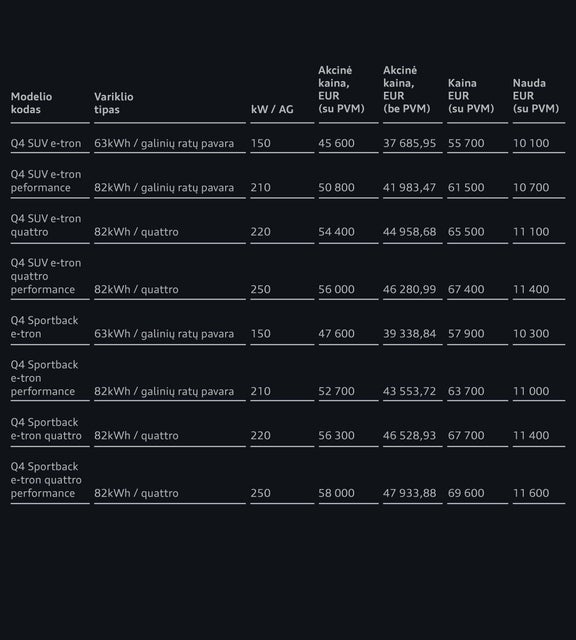
Task: Click the kW / AG column header
Action: [272, 109]
